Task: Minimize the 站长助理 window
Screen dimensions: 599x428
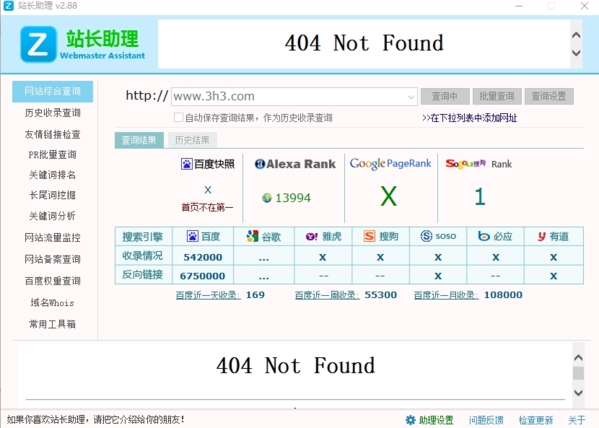Action: pyautogui.click(x=519, y=6)
